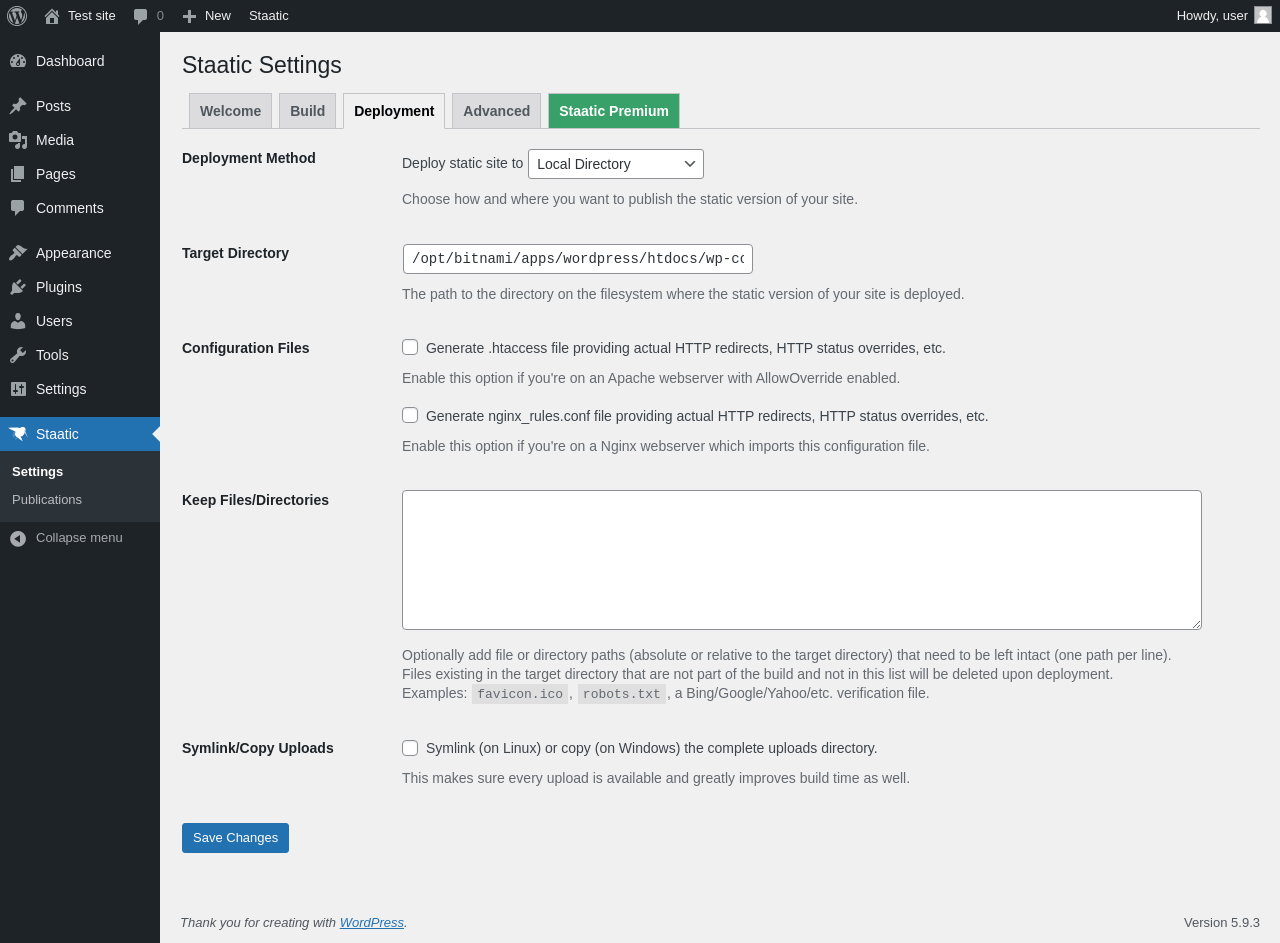Open the Staatic Premium tab
1280x943 pixels.
614,111
